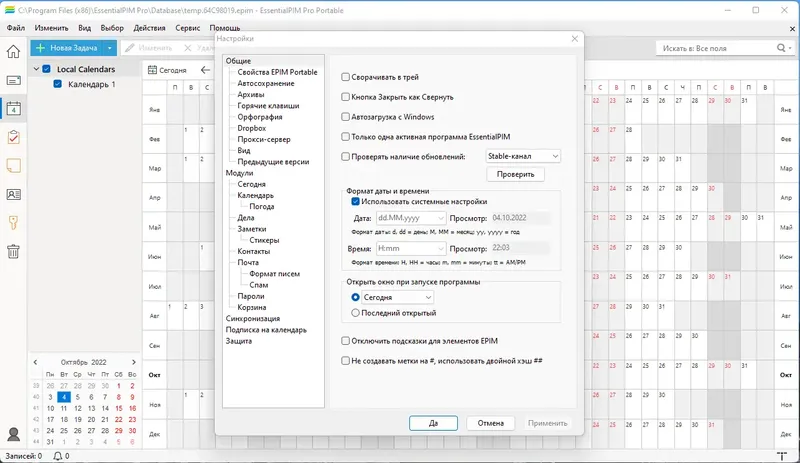Enable Проверять наличие обновлений checkbox

click(345, 157)
